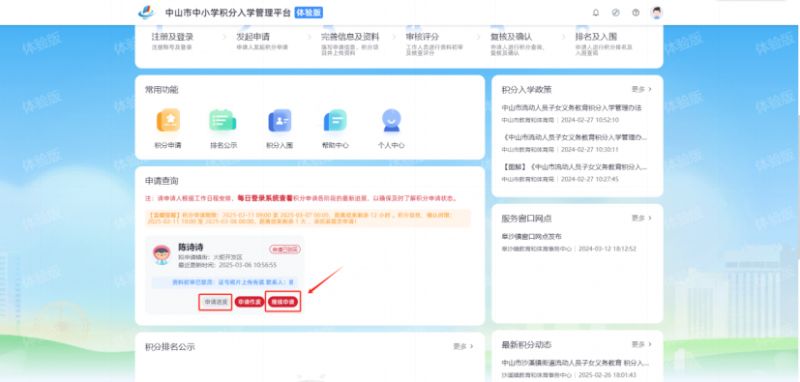The width and height of the screenshot is (800, 382).
Task: Click the 积分排名公示 heading
Action: (170, 347)
